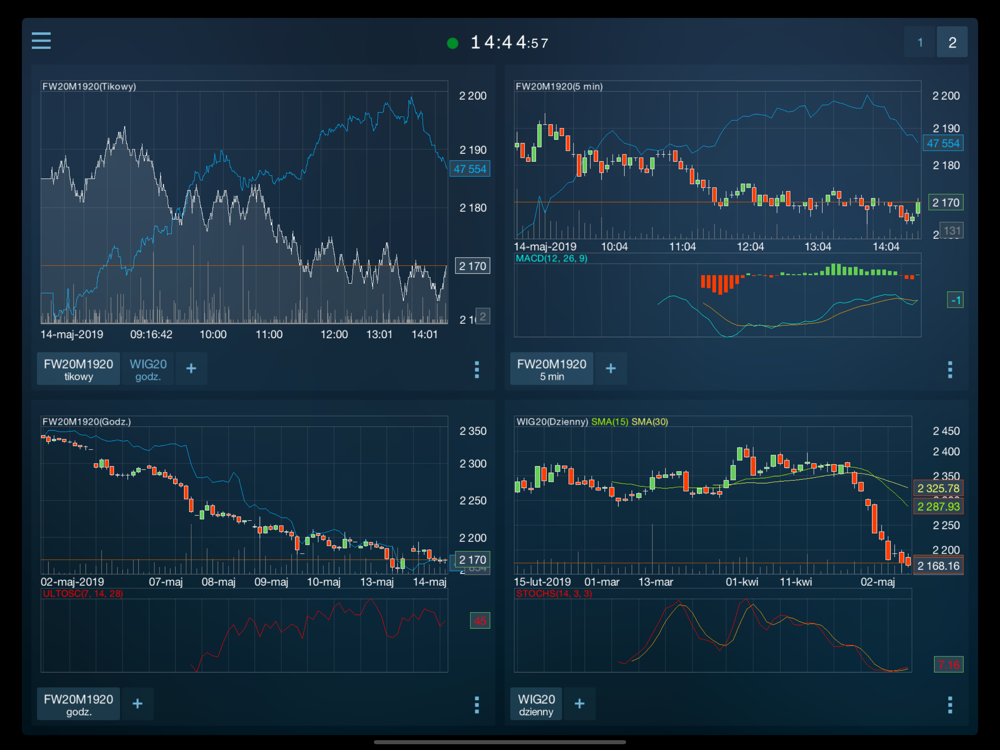This screenshot has width=1000, height=750.
Task: Add instrument with plus next to WIG20 godz.
Action: click(x=191, y=369)
